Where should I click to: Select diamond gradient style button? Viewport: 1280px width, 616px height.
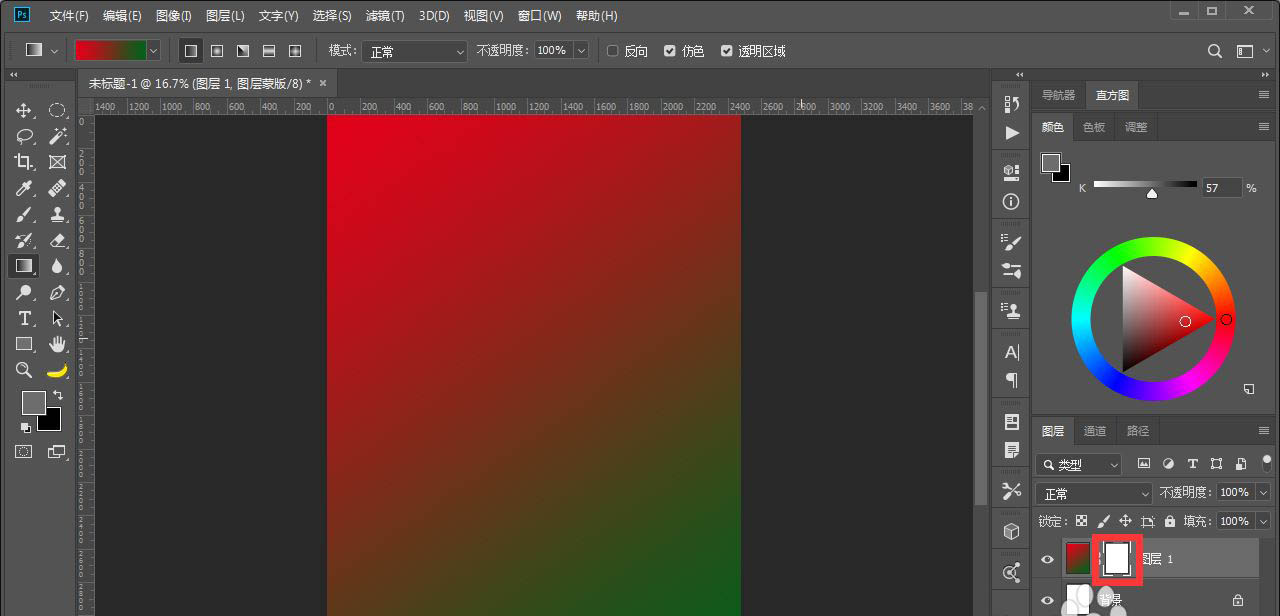(x=295, y=51)
